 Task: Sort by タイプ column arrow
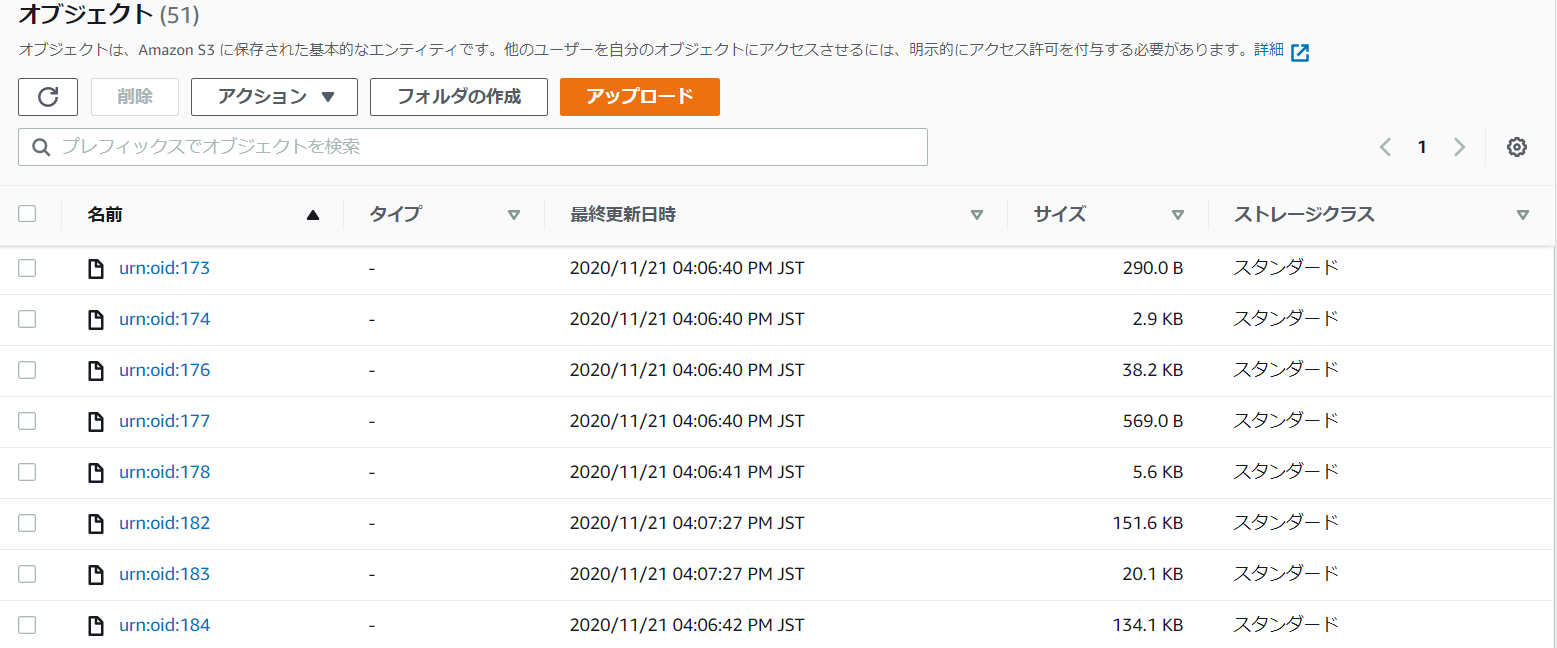pyautogui.click(x=514, y=214)
